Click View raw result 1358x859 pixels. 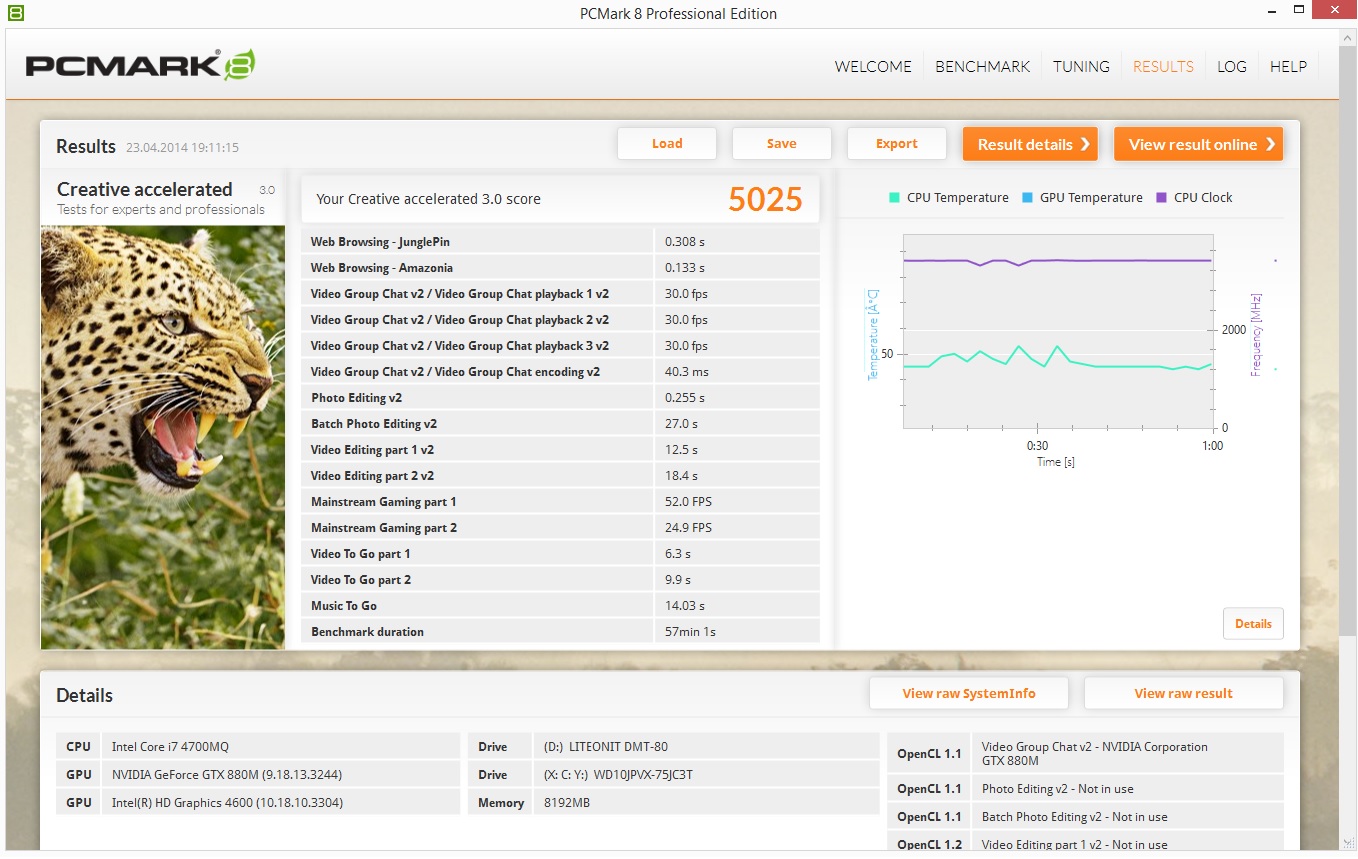[x=1184, y=694]
